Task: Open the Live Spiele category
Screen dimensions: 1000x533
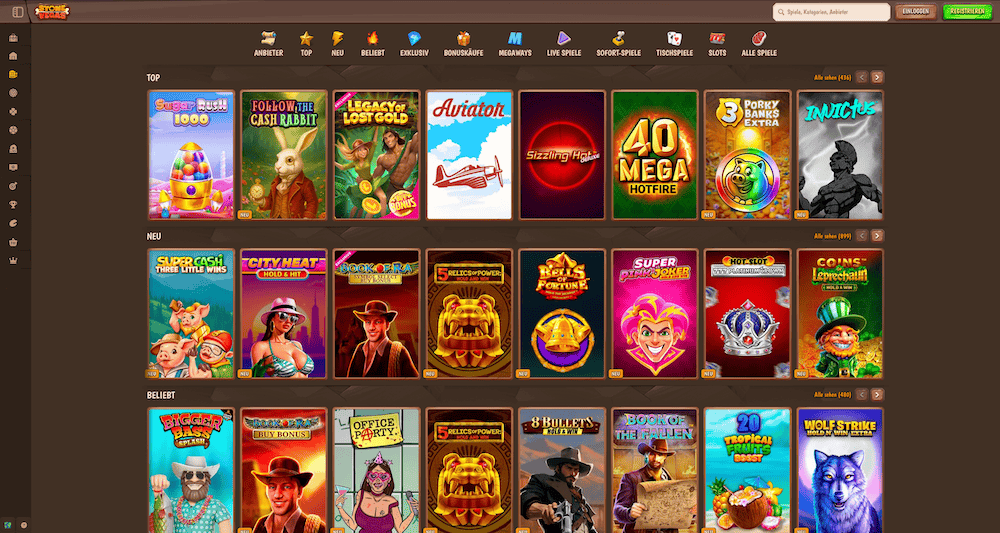Action: pos(564,44)
